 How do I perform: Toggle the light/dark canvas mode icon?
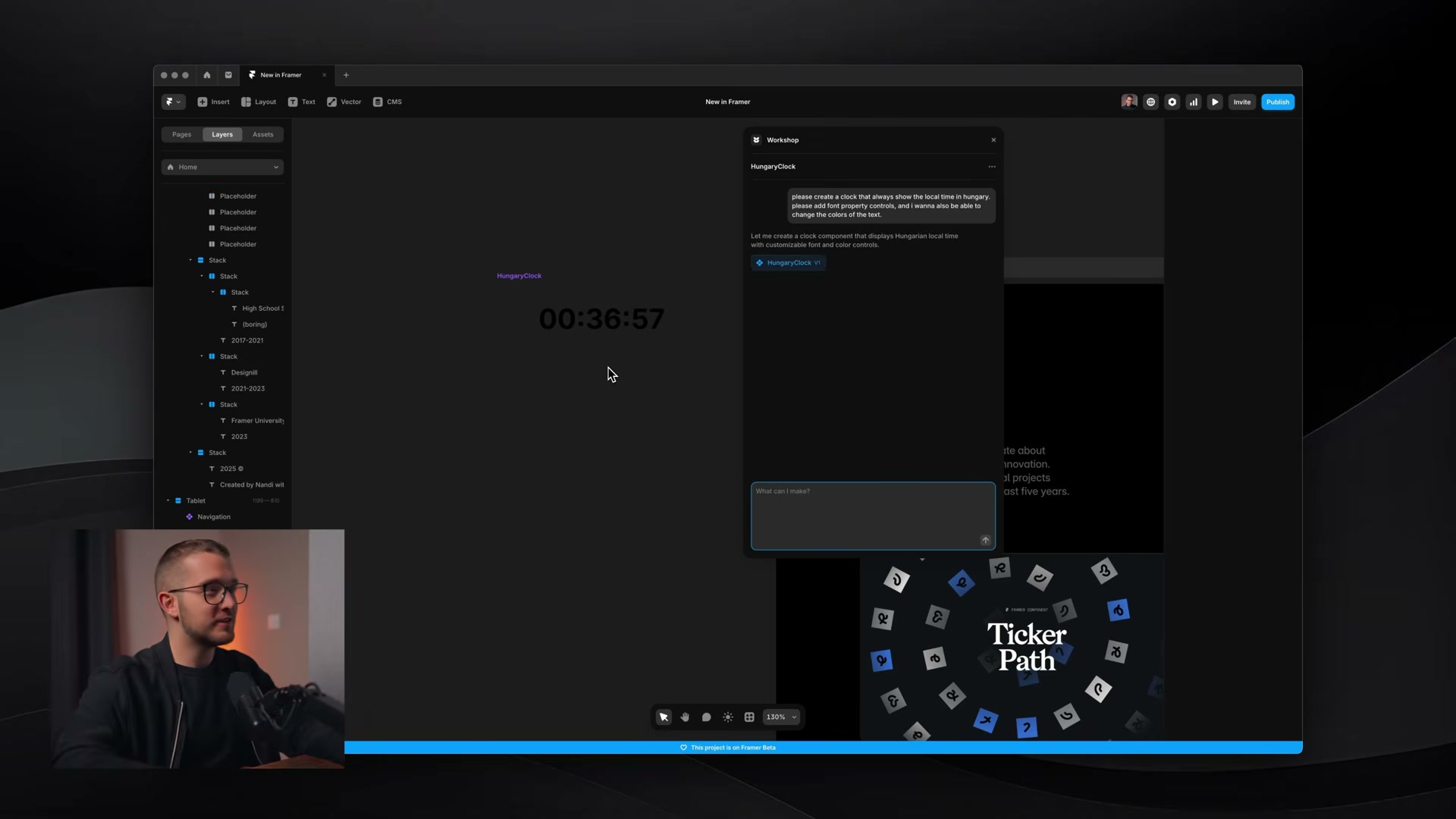coord(728,717)
